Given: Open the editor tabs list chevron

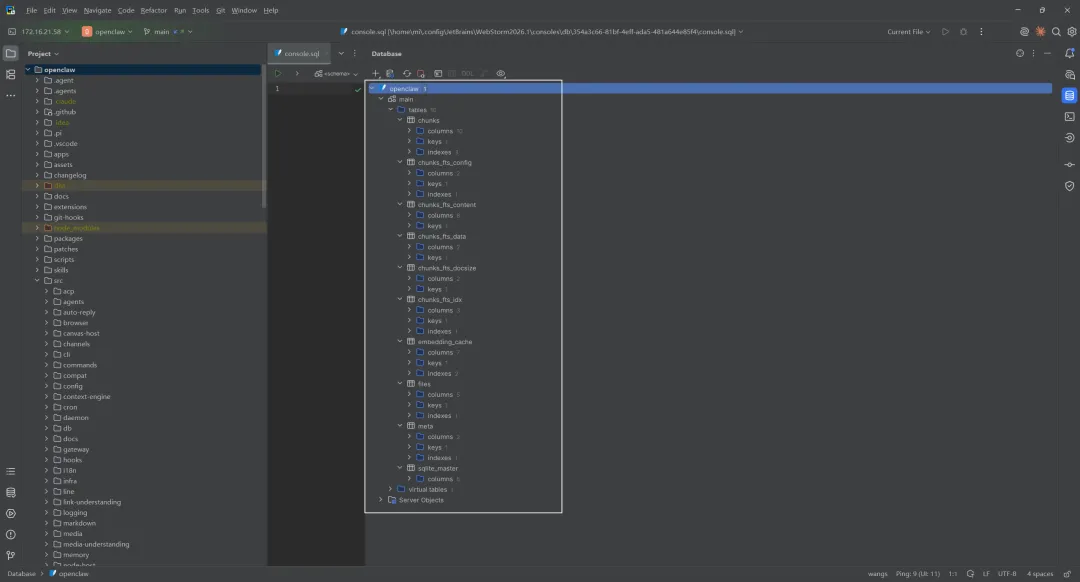Looking at the screenshot, I should click(x=340, y=53).
